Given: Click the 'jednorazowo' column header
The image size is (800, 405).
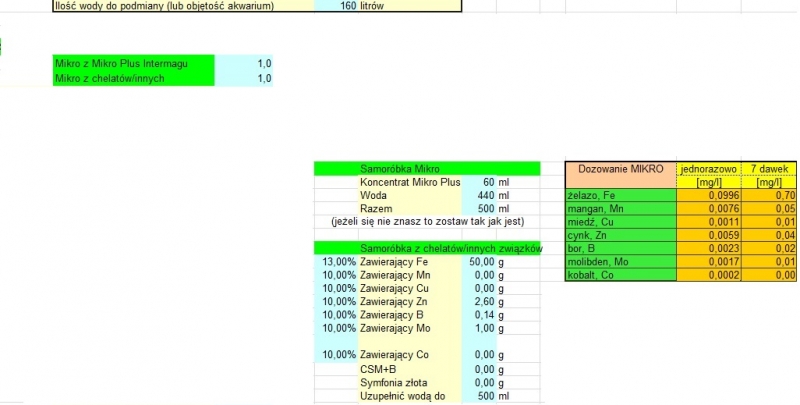Looking at the screenshot, I should (x=709, y=169).
